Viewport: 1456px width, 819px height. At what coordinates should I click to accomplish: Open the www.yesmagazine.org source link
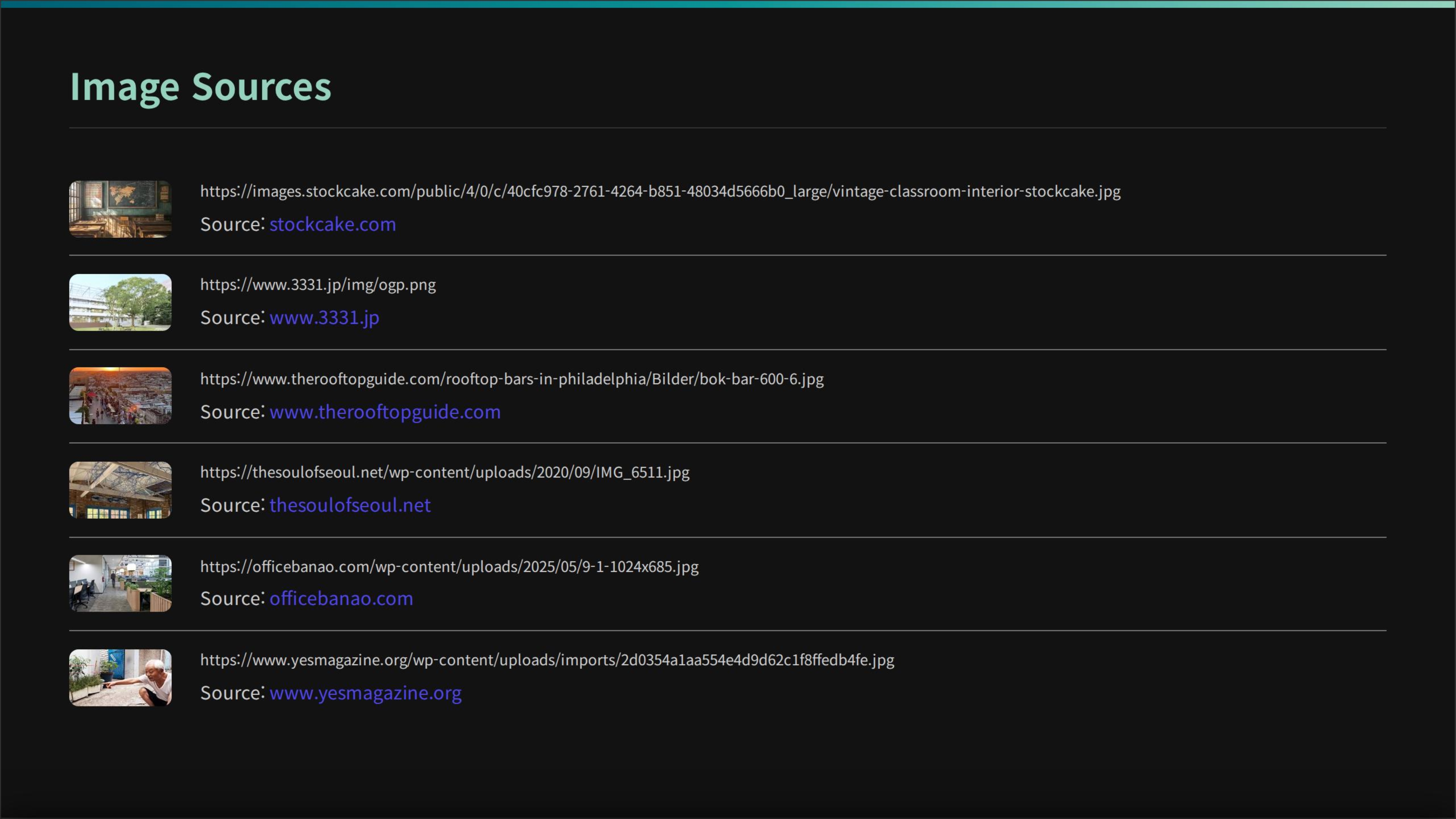(x=365, y=693)
